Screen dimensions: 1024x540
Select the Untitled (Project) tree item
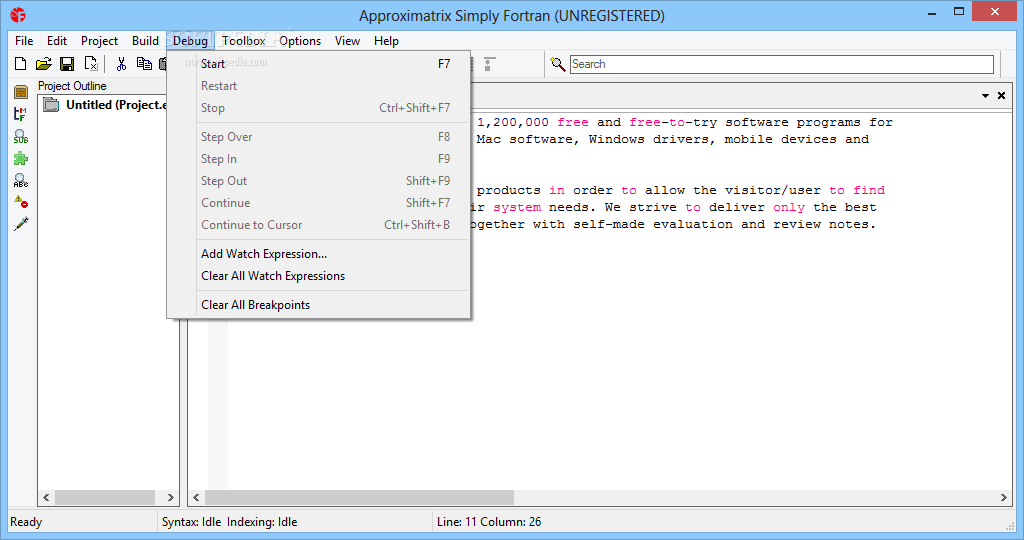117,104
